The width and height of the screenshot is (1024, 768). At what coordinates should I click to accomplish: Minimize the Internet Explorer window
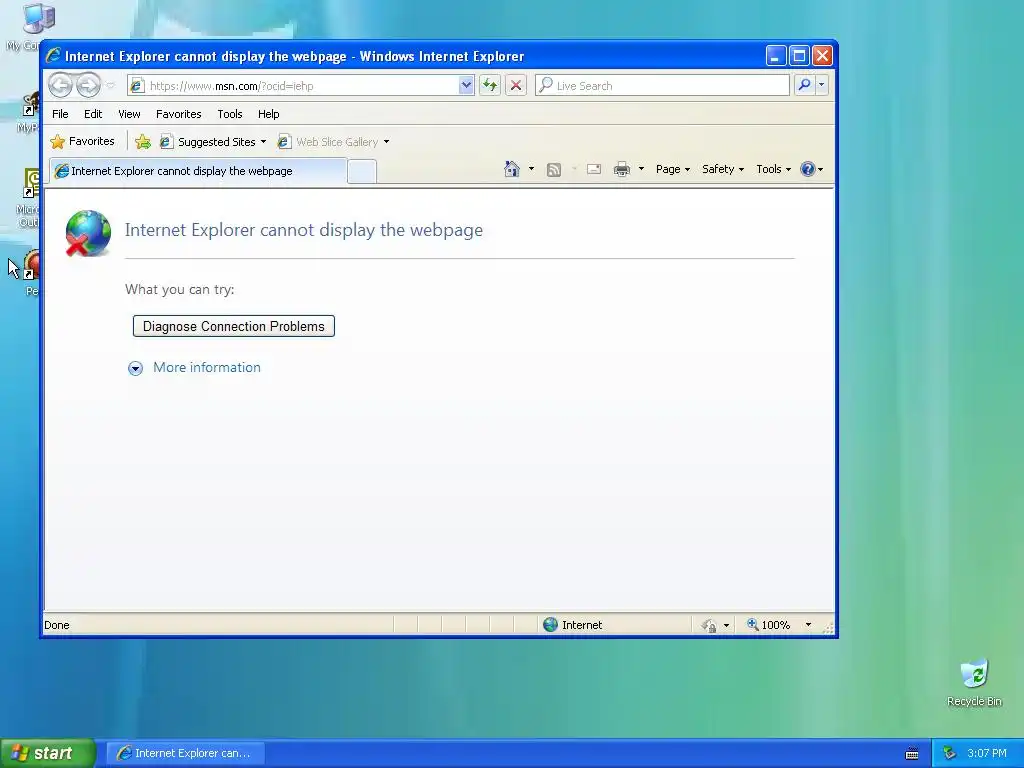pos(775,56)
